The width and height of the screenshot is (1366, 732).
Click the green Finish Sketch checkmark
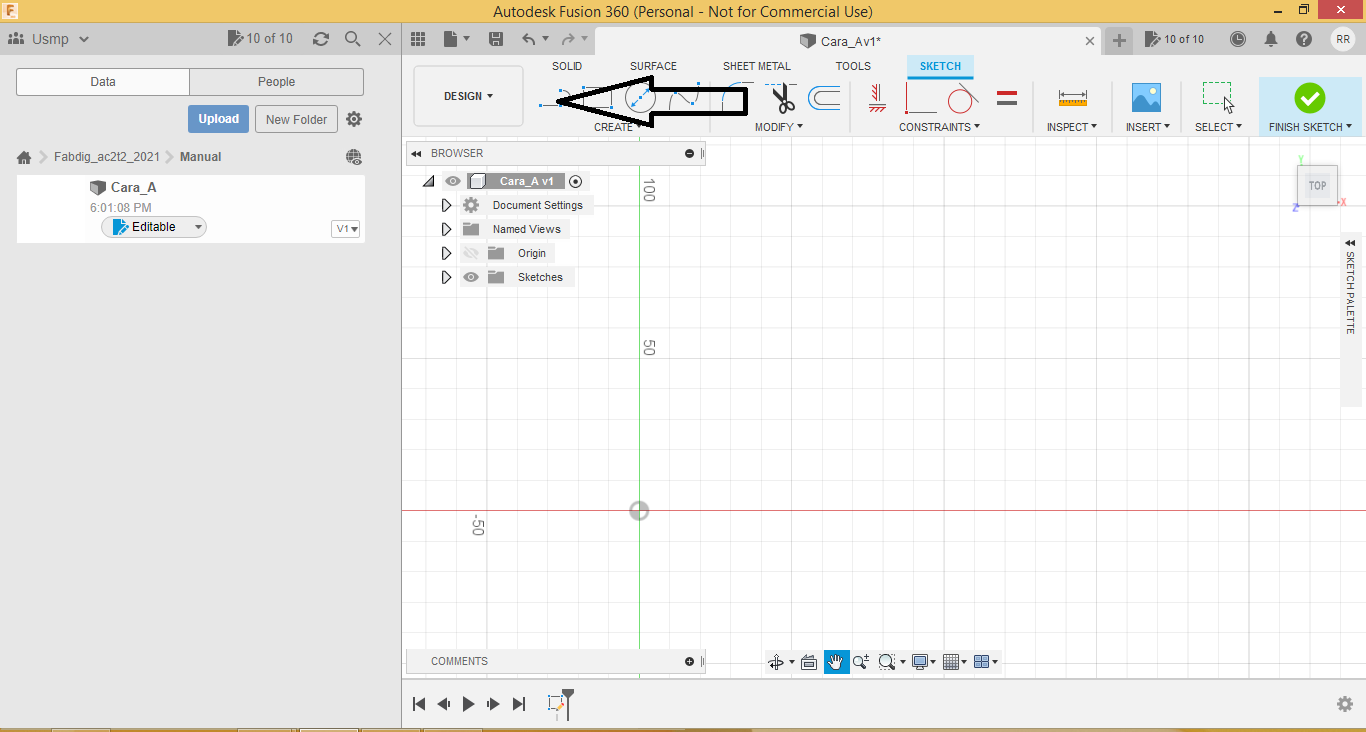[1309, 97]
